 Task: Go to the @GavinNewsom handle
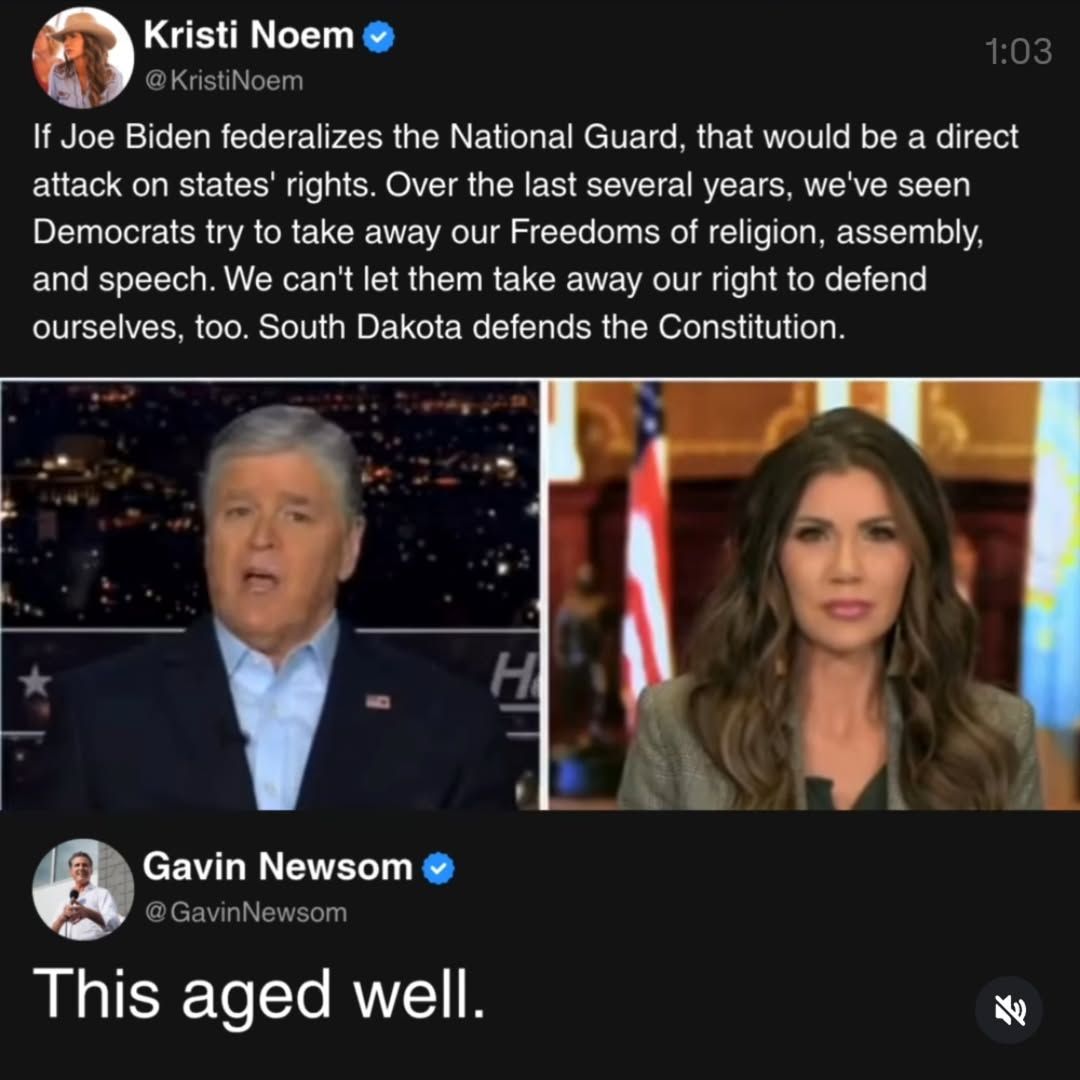point(246,912)
